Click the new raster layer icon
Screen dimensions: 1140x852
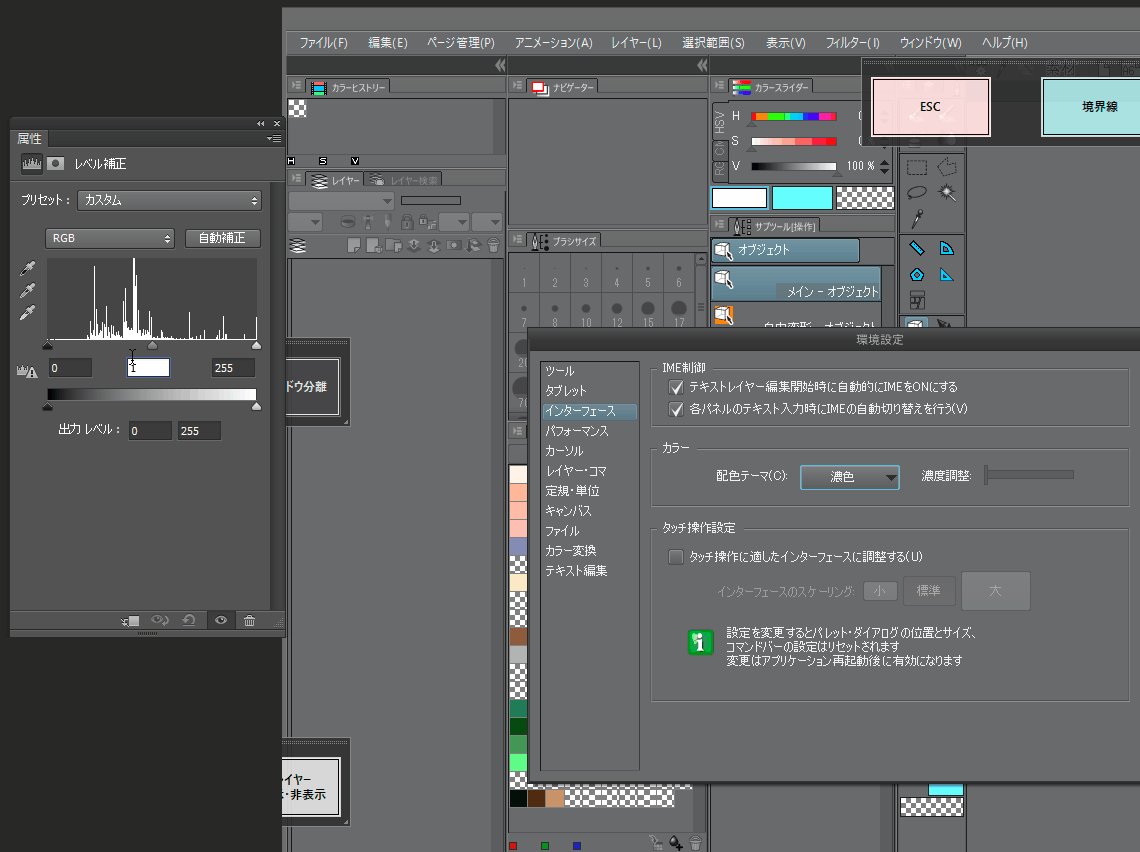(x=354, y=246)
